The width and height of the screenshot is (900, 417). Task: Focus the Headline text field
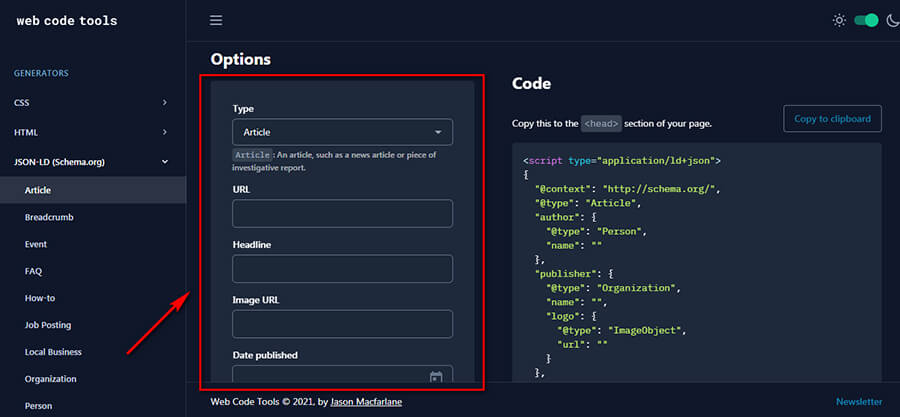(342, 269)
